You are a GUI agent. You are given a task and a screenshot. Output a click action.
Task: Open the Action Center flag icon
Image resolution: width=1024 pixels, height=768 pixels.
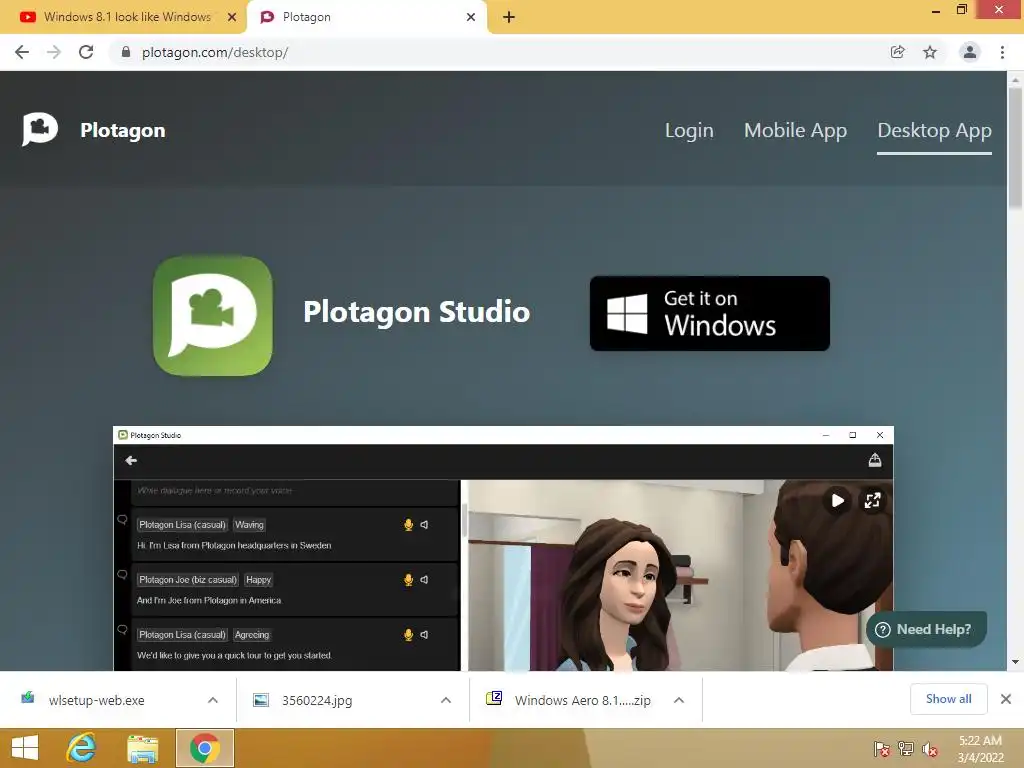(882, 749)
